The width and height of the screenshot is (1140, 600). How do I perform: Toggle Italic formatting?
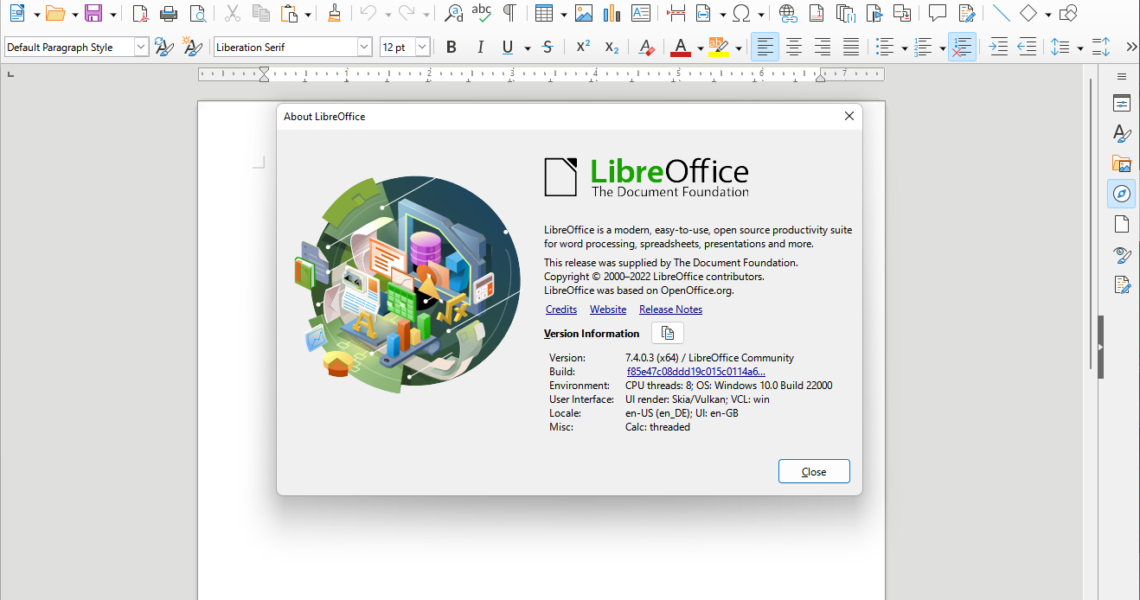click(x=480, y=47)
